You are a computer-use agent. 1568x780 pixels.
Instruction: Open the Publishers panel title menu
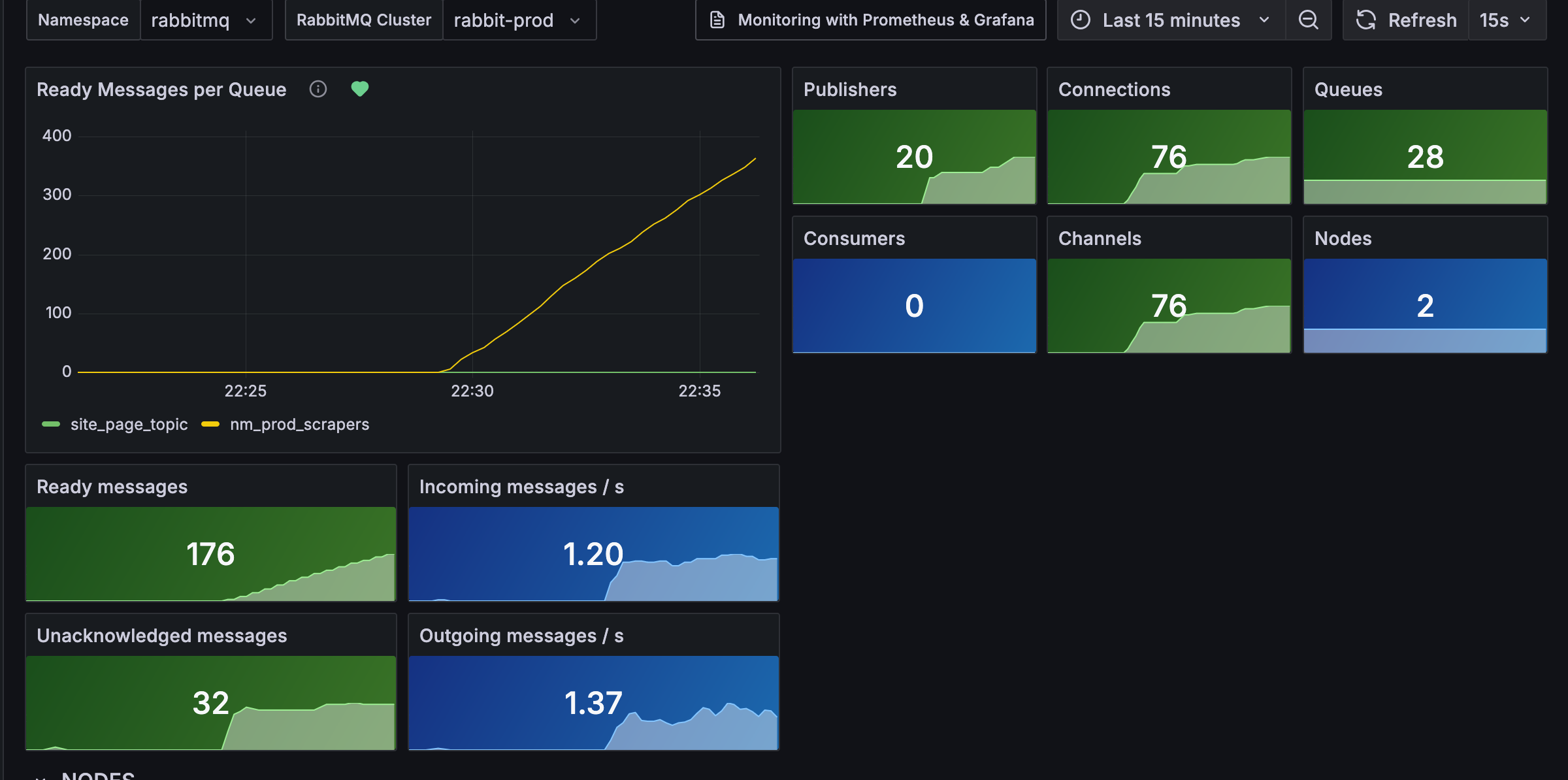coord(850,89)
